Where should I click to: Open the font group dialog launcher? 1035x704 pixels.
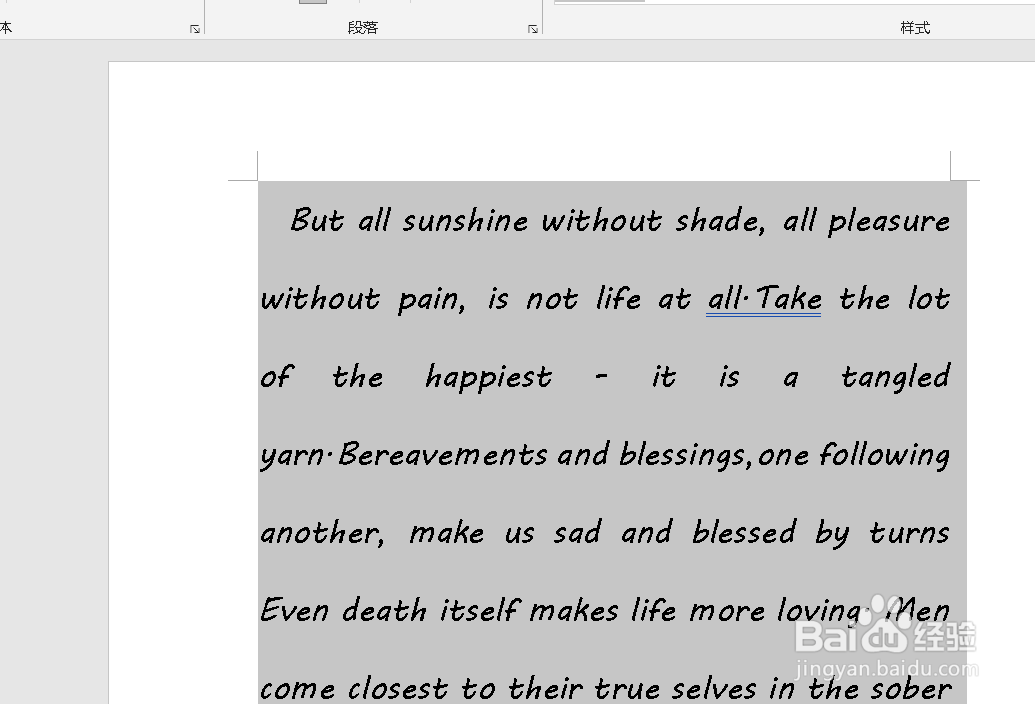click(x=195, y=29)
